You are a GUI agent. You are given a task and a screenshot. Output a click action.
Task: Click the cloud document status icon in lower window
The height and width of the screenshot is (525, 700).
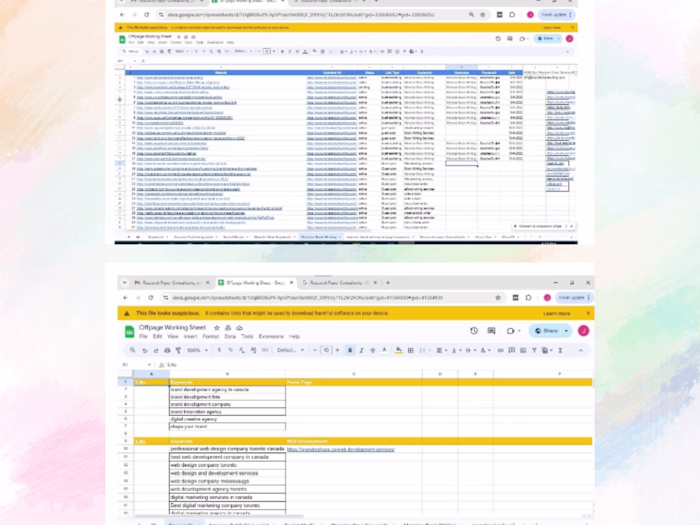239,328
